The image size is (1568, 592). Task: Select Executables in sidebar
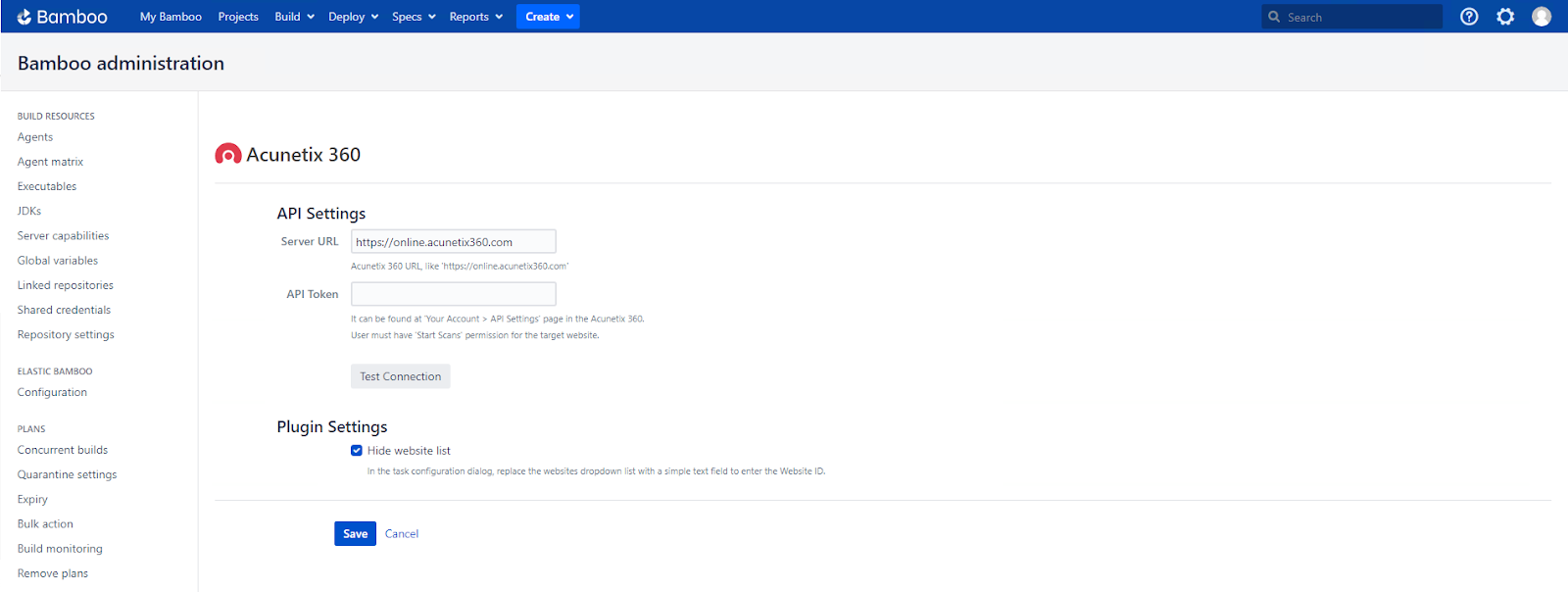(x=47, y=186)
